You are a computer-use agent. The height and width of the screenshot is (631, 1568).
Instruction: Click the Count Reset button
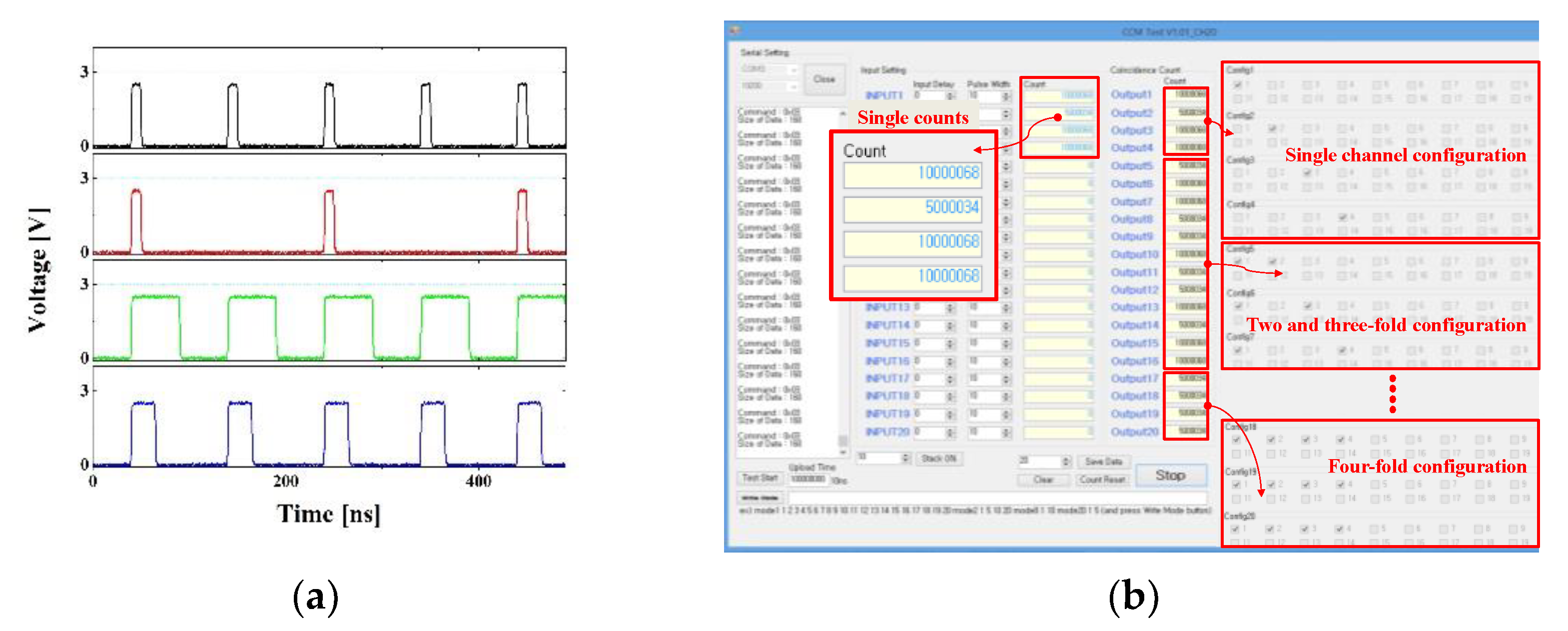[x=1102, y=480]
